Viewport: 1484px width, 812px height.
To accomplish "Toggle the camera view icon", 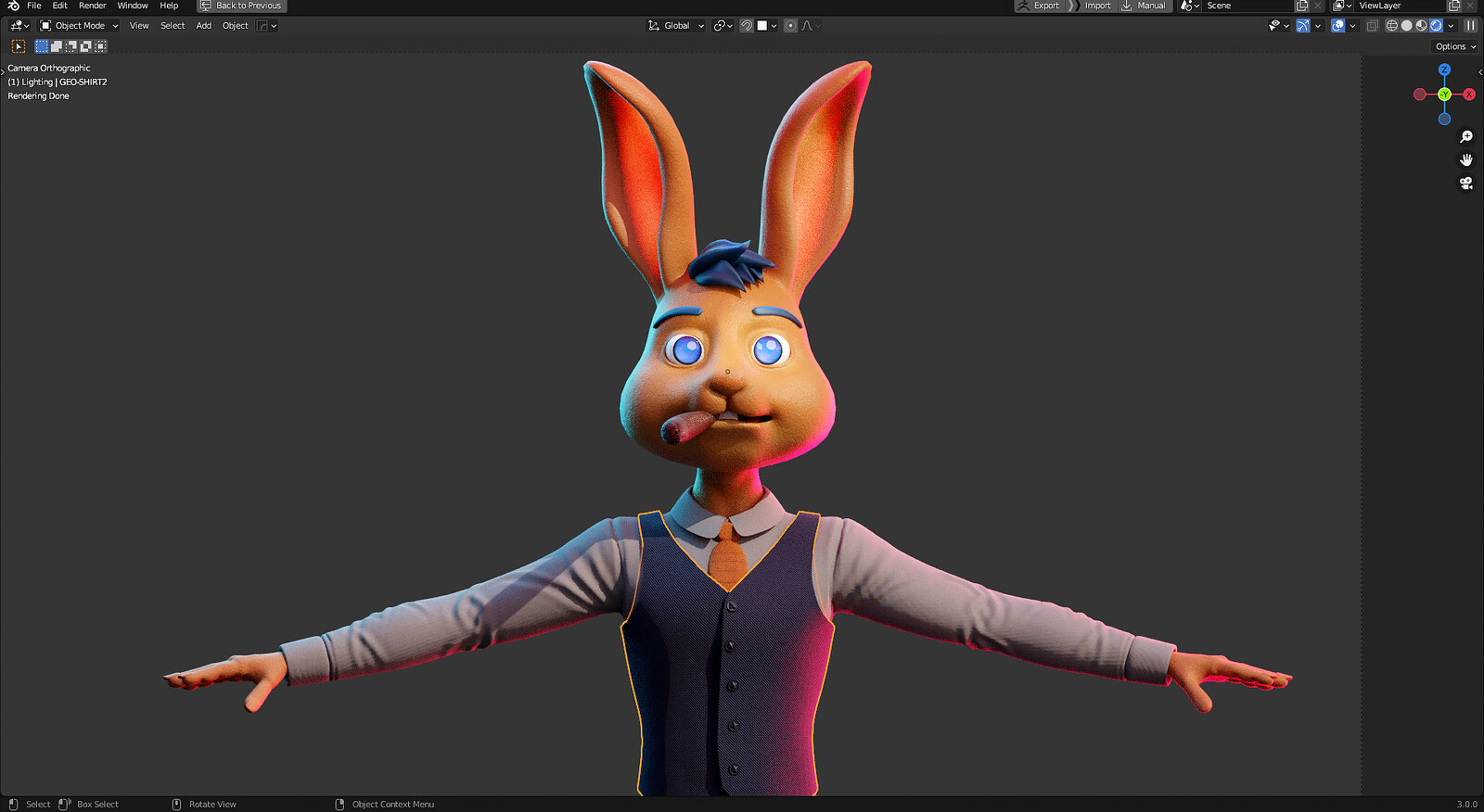I will tap(1466, 184).
